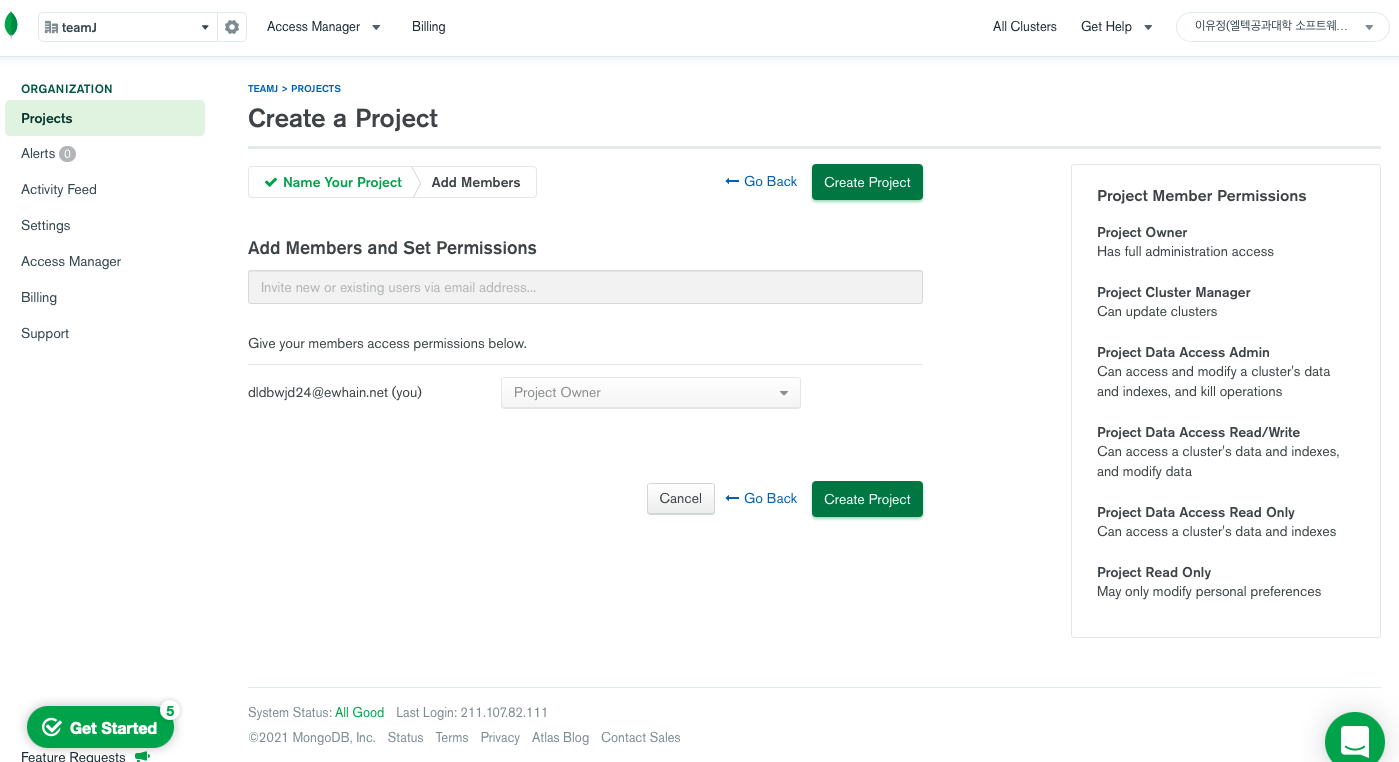This screenshot has height=762, width=1399.
Task: Open the Project Owner role dropdown
Action: tap(651, 392)
